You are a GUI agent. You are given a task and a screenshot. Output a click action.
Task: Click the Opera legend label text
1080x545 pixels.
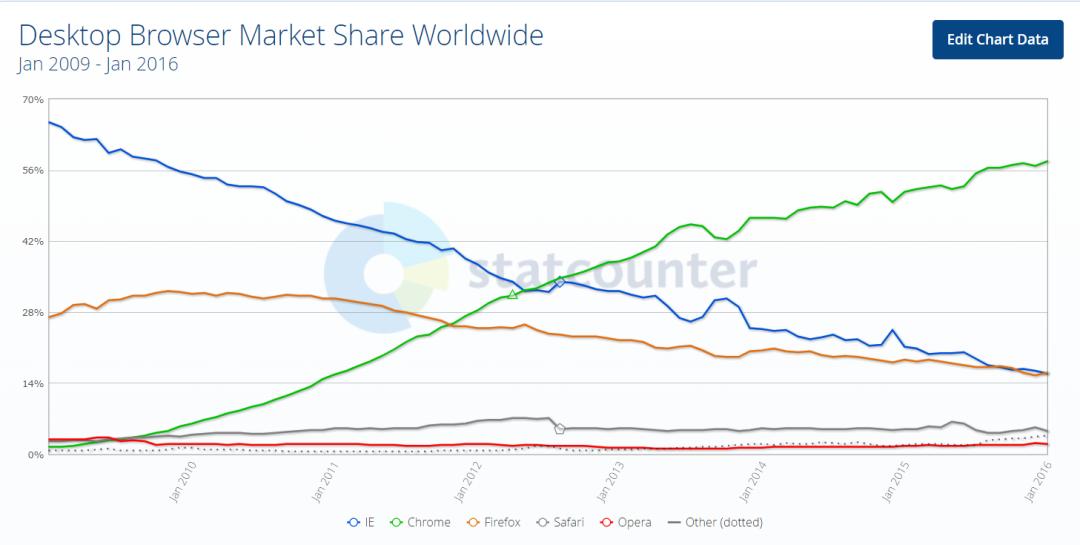(634, 524)
